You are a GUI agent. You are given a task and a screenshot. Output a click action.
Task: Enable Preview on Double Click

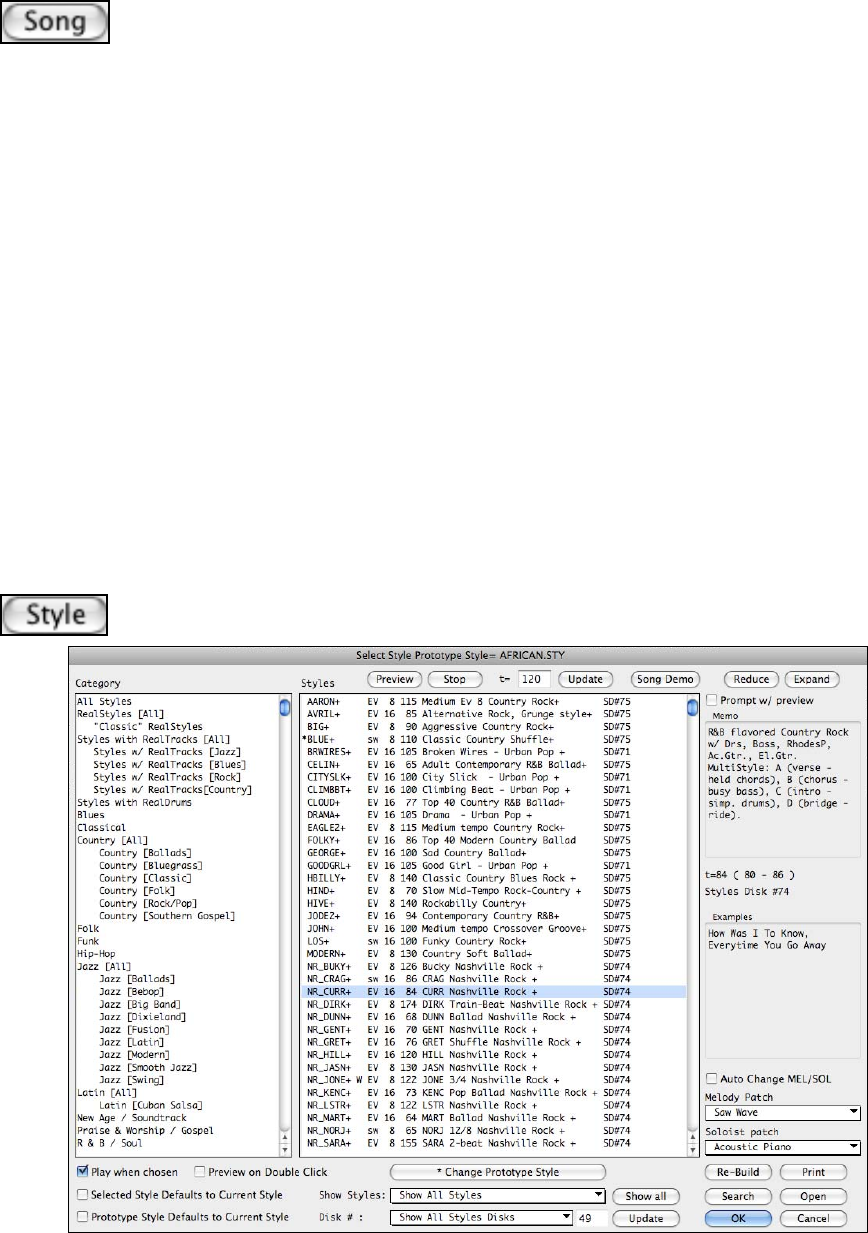(200, 1171)
